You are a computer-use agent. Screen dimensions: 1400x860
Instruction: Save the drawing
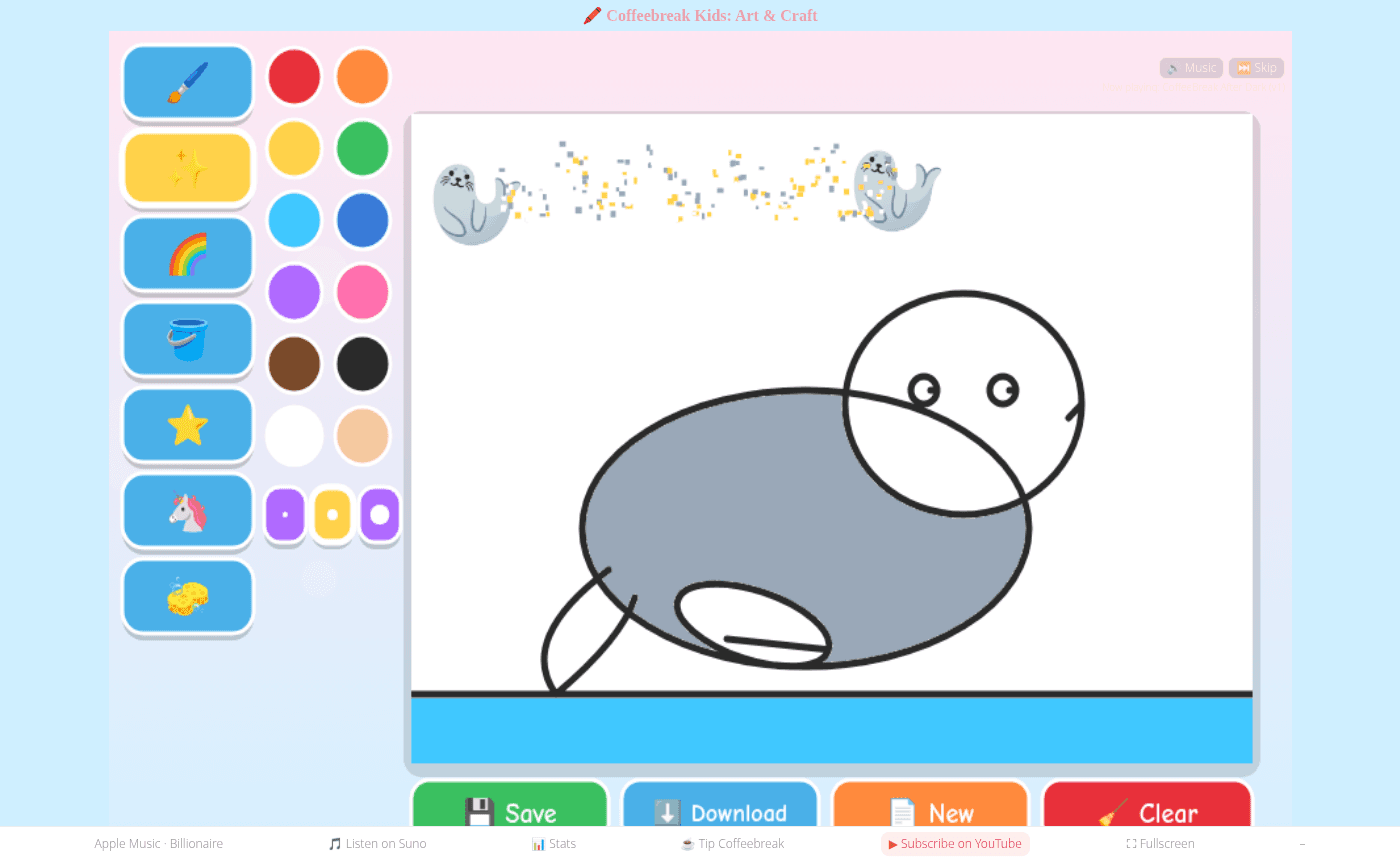pyautogui.click(x=510, y=805)
